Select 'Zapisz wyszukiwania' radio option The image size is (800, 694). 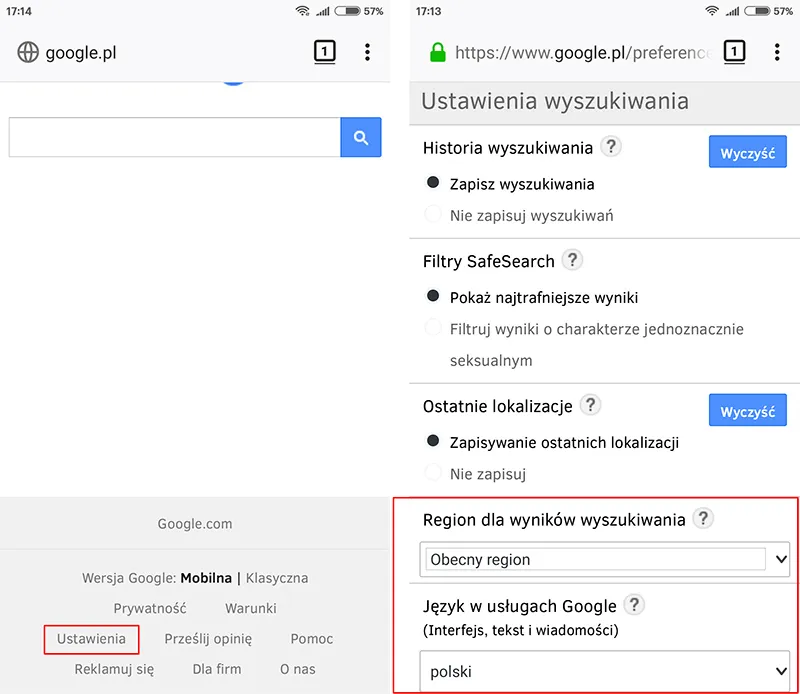[433, 183]
